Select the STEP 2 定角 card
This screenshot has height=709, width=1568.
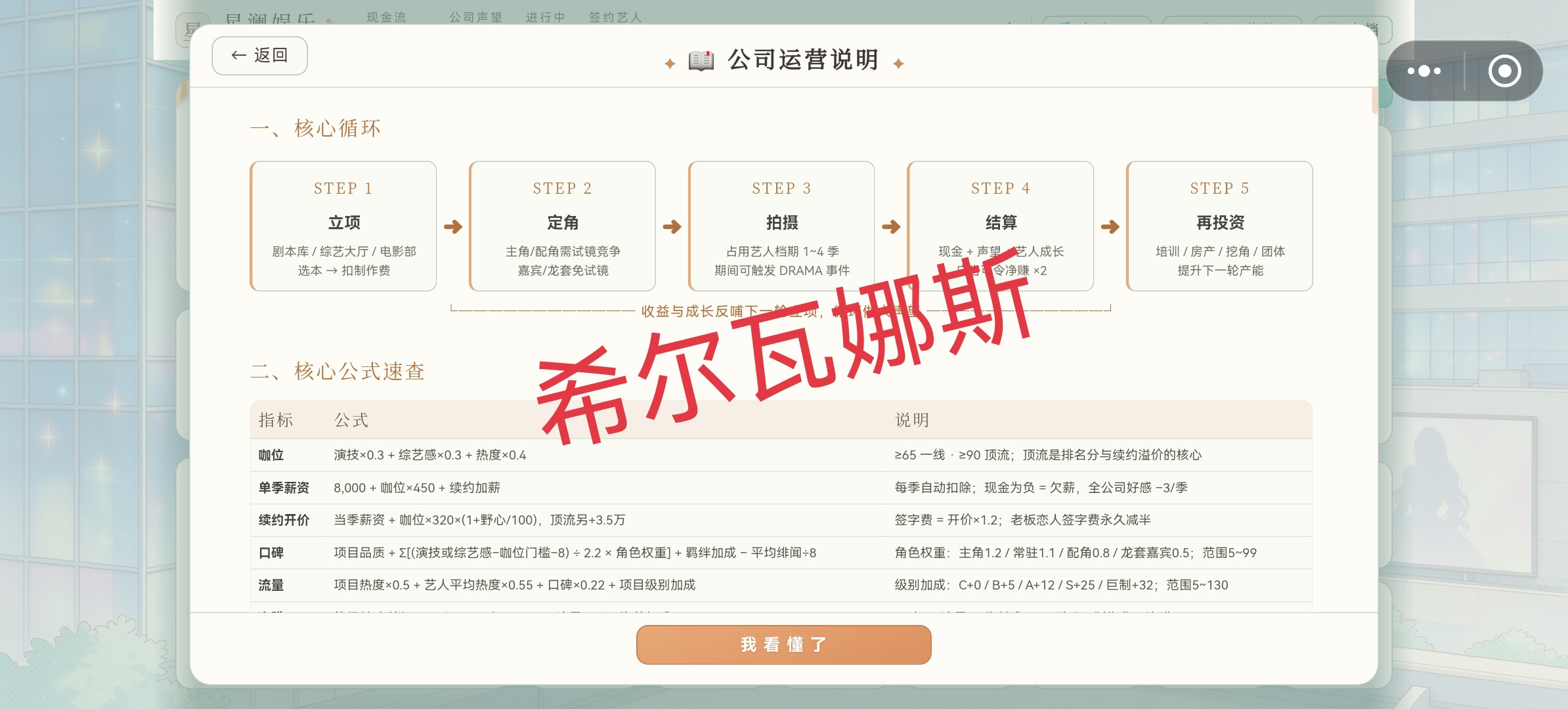pyautogui.click(x=563, y=226)
